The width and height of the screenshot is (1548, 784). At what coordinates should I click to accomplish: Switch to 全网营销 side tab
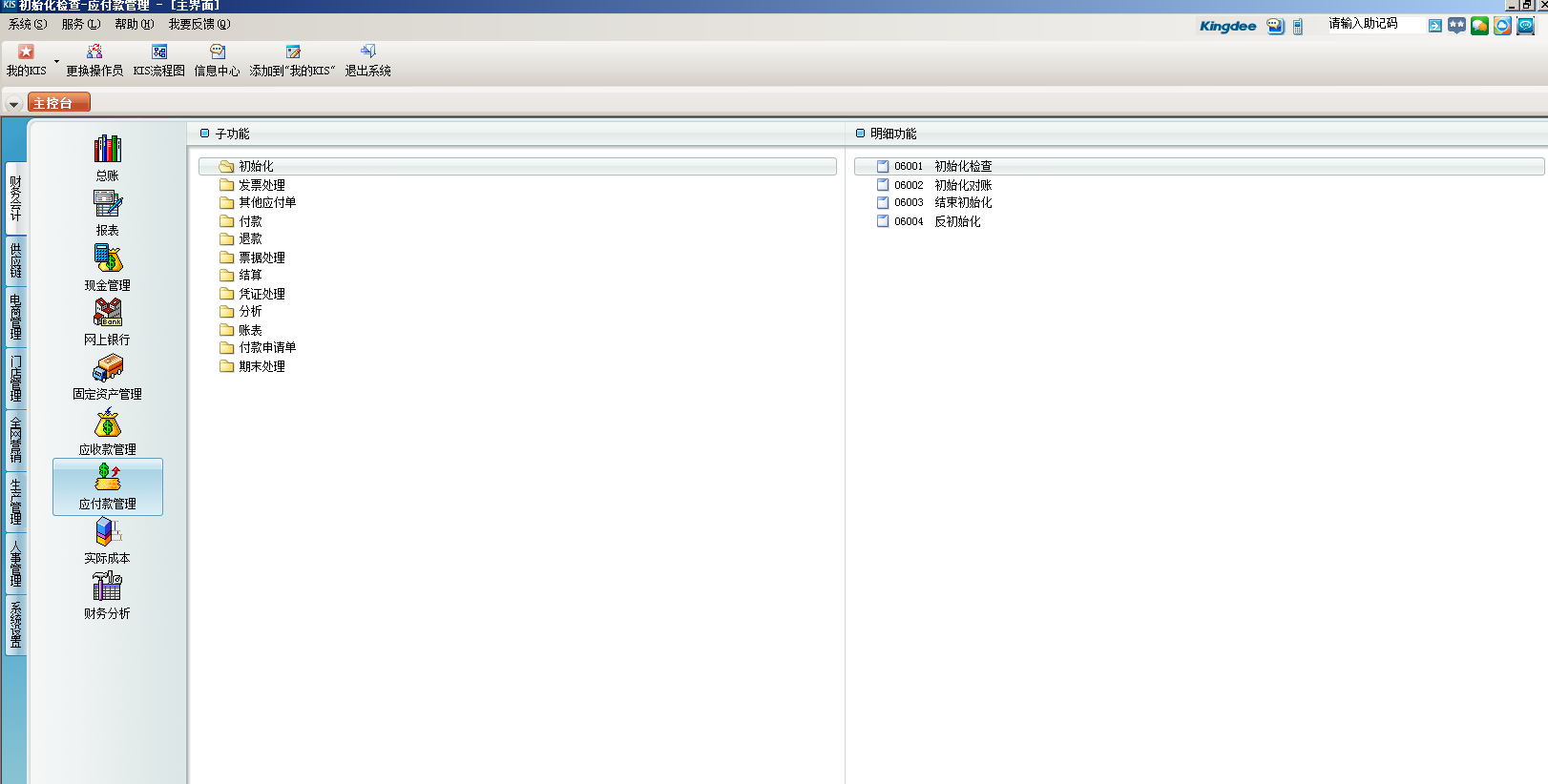click(15, 440)
